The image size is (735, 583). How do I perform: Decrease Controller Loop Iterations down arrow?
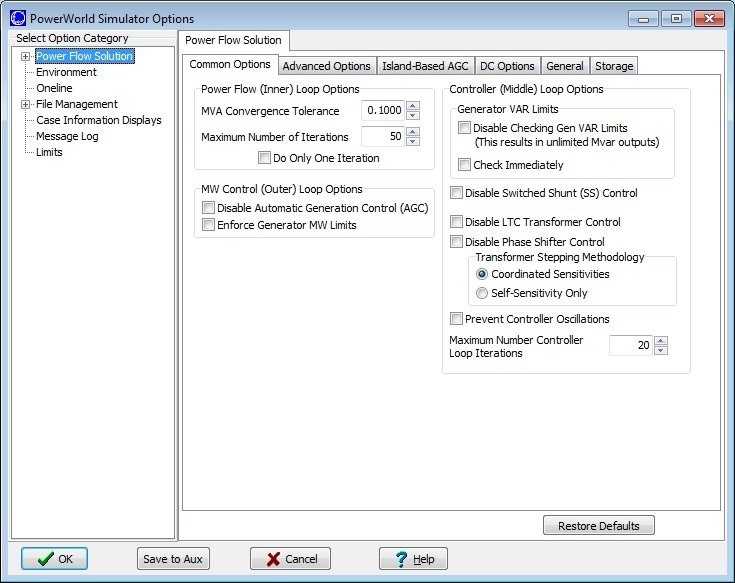point(661,351)
